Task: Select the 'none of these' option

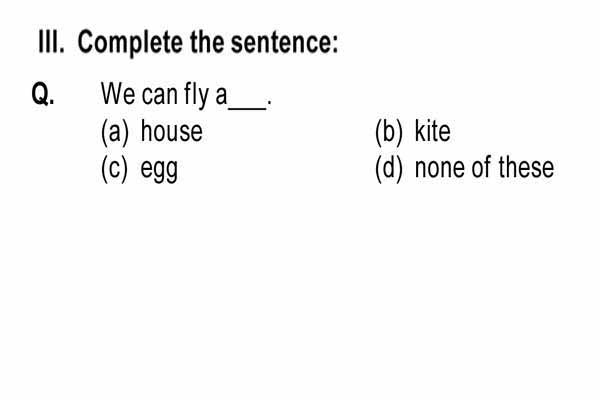Action: point(484,168)
